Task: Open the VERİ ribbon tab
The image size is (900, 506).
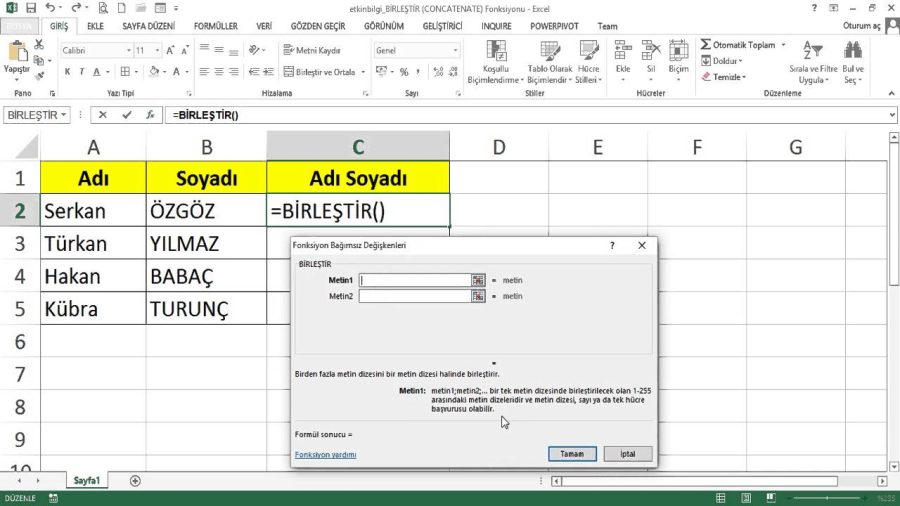Action: coord(264,26)
